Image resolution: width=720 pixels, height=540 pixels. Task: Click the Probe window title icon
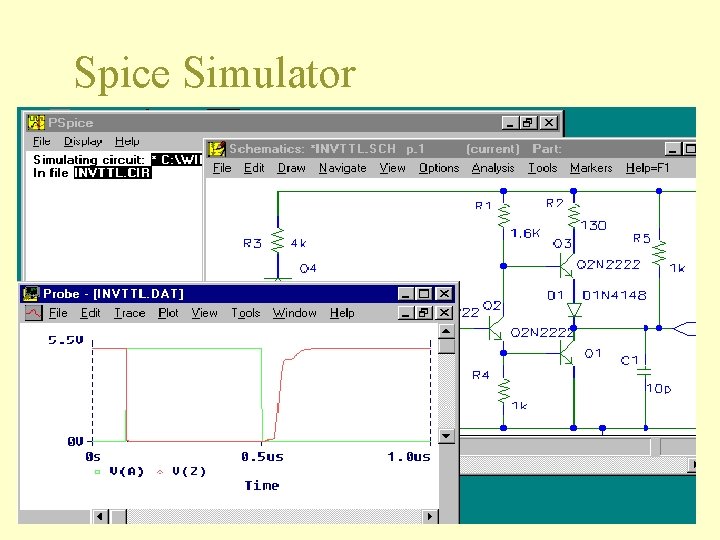pyautogui.click(x=31, y=293)
